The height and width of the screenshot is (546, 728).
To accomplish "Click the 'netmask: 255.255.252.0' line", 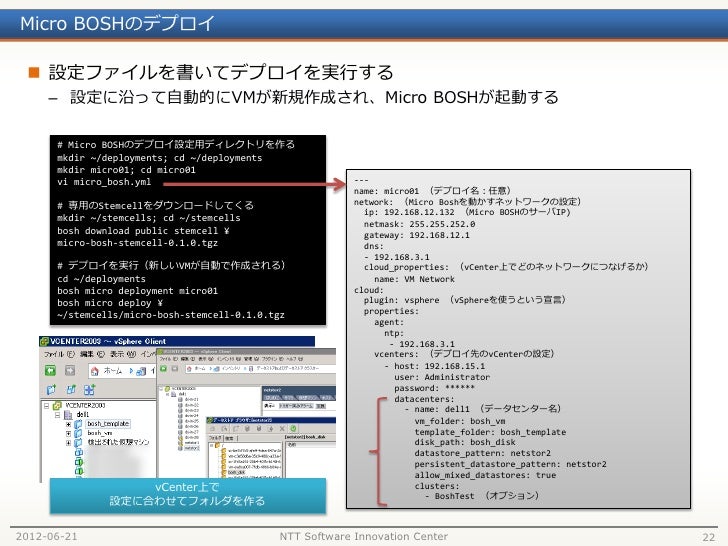I will pyautogui.click(x=419, y=224).
